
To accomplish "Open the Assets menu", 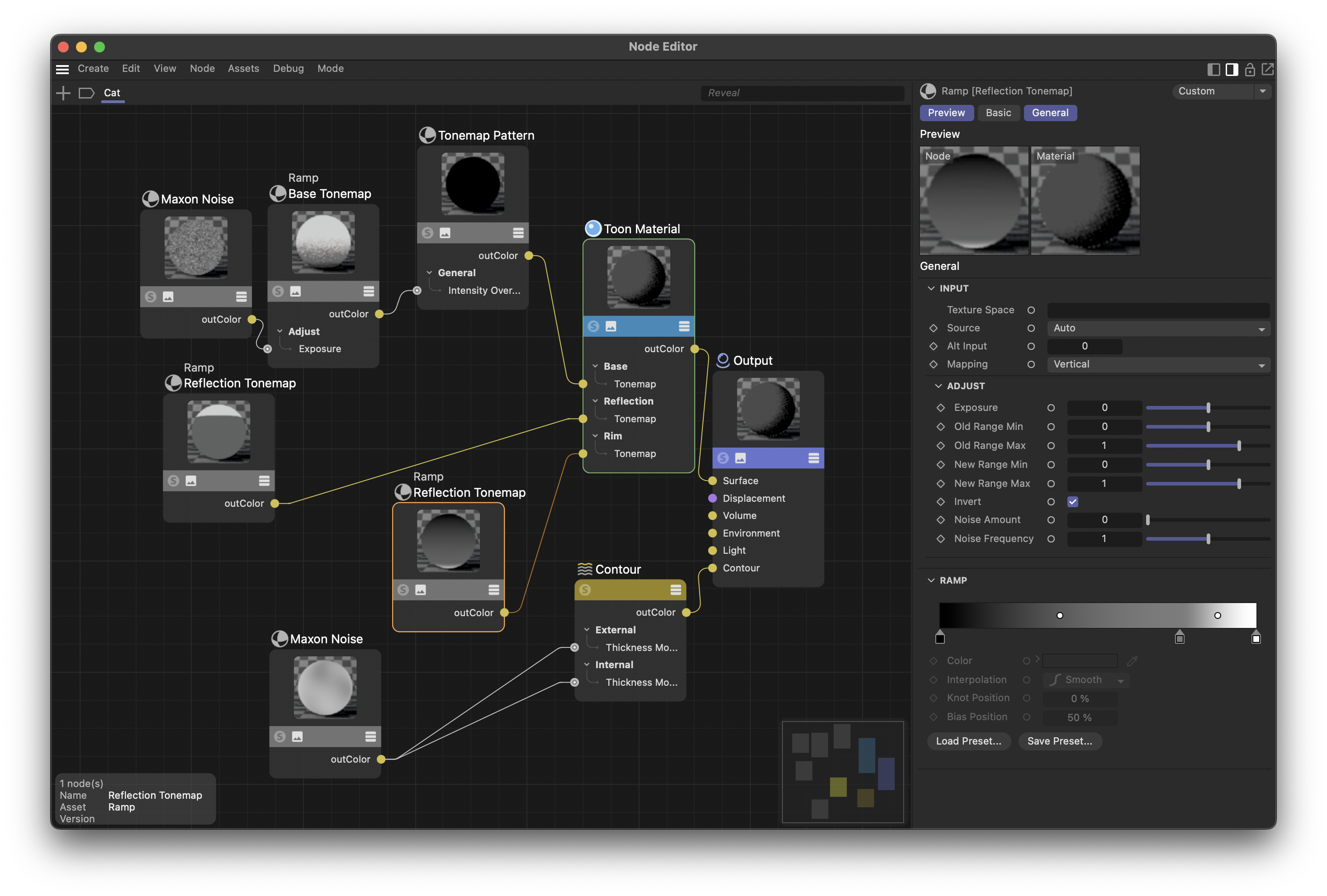I will click(243, 68).
